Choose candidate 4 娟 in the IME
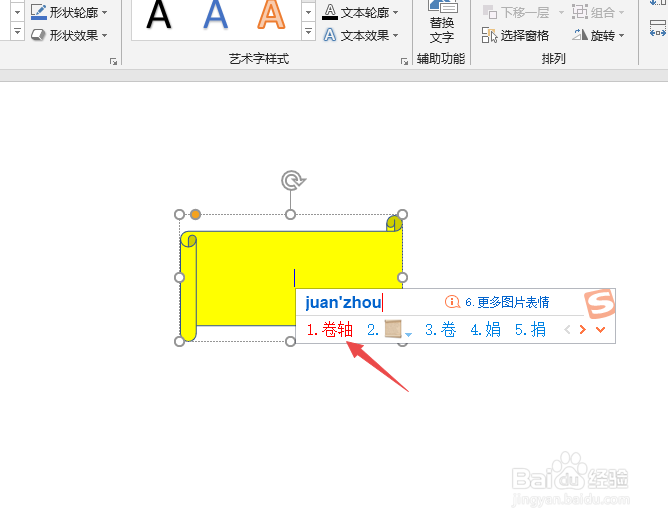668x523 pixels. click(x=485, y=330)
